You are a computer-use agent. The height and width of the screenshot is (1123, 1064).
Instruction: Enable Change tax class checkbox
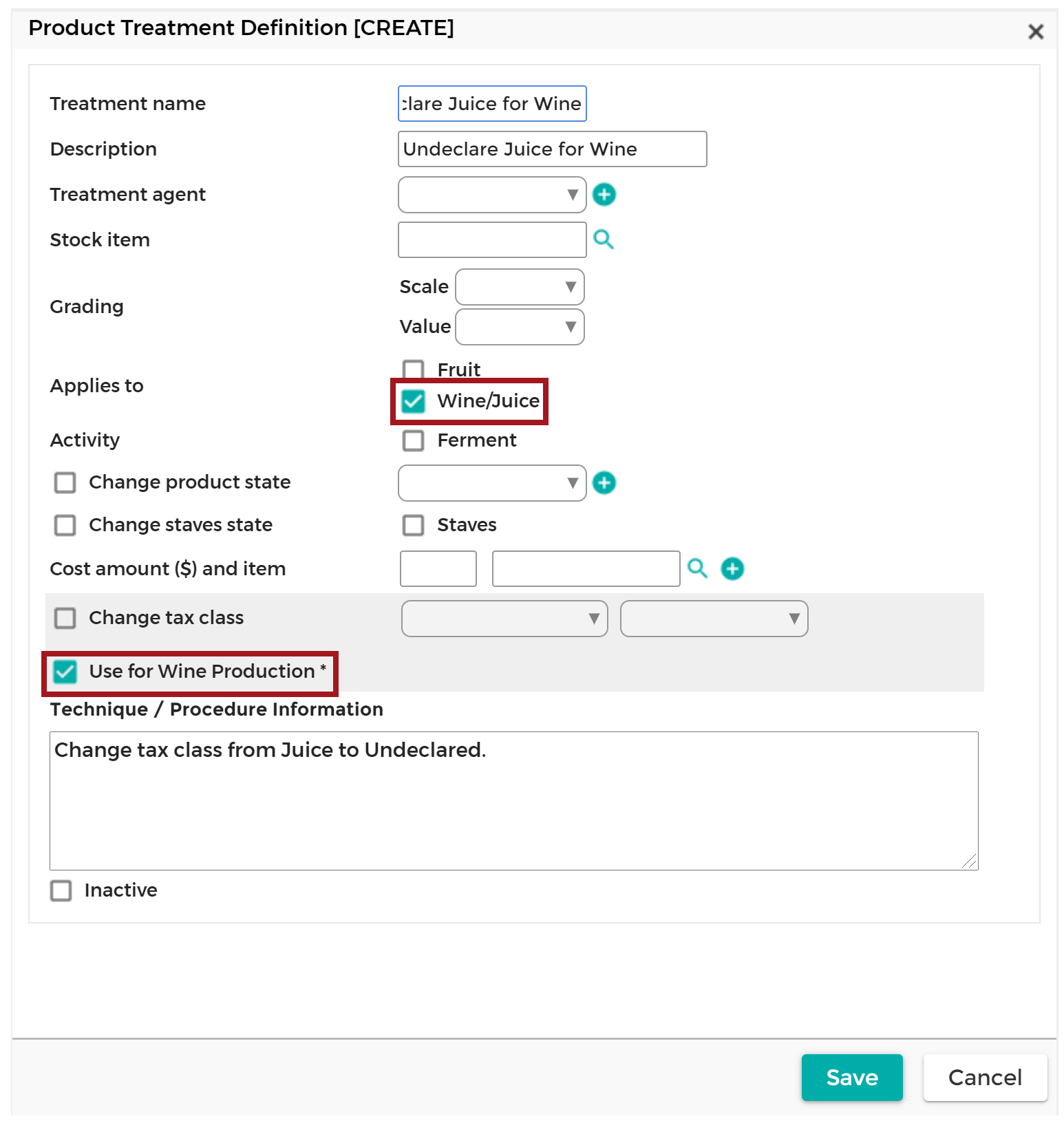tap(65, 618)
